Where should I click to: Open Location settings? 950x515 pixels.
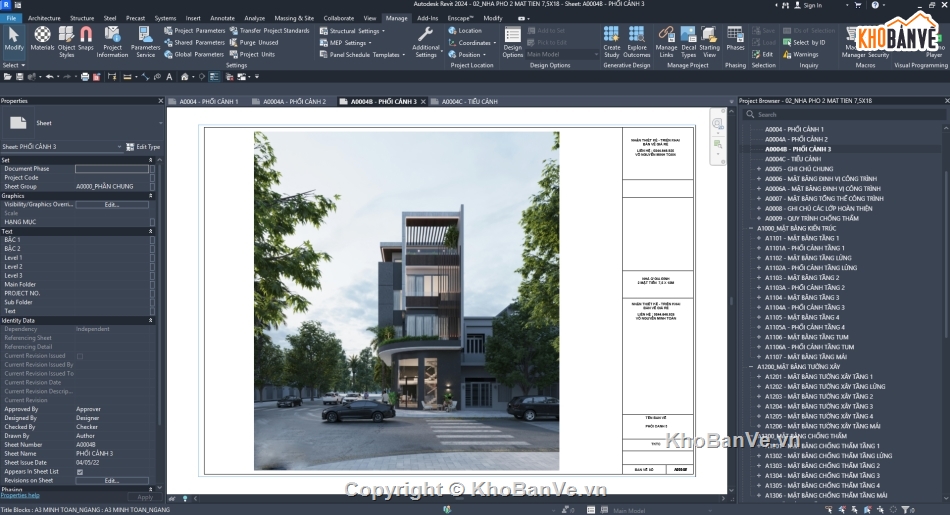[x=465, y=30]
